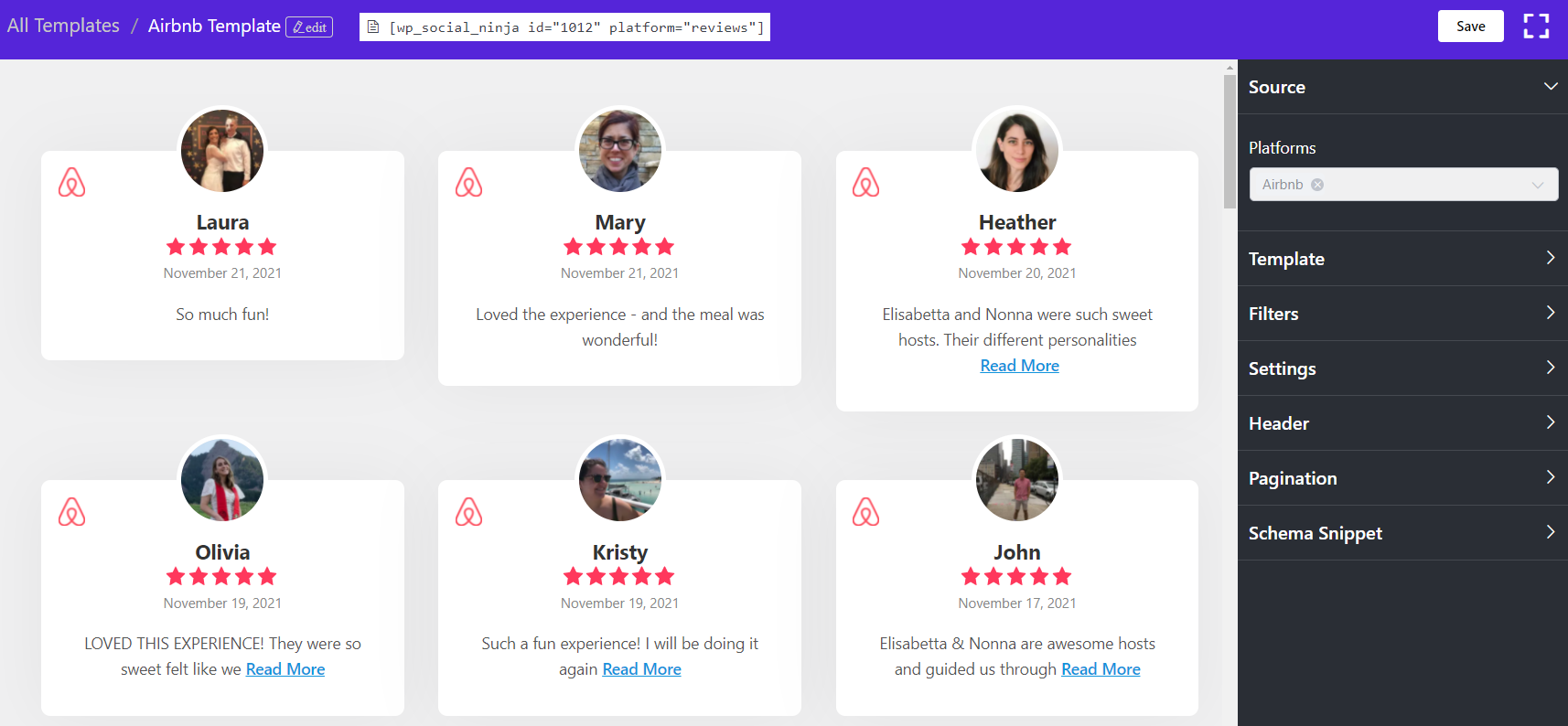Viewport: 1568px width, 726px height.
Task: Click the preview vertical scrollbar
Action: click(x=1230, y=142)
